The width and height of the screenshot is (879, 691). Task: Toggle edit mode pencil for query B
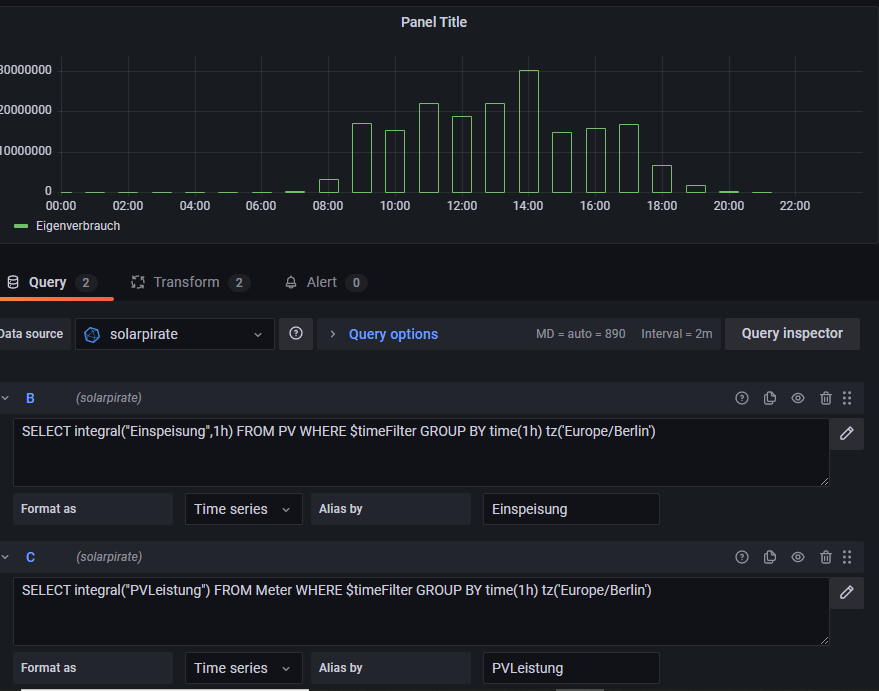point(846,433)
